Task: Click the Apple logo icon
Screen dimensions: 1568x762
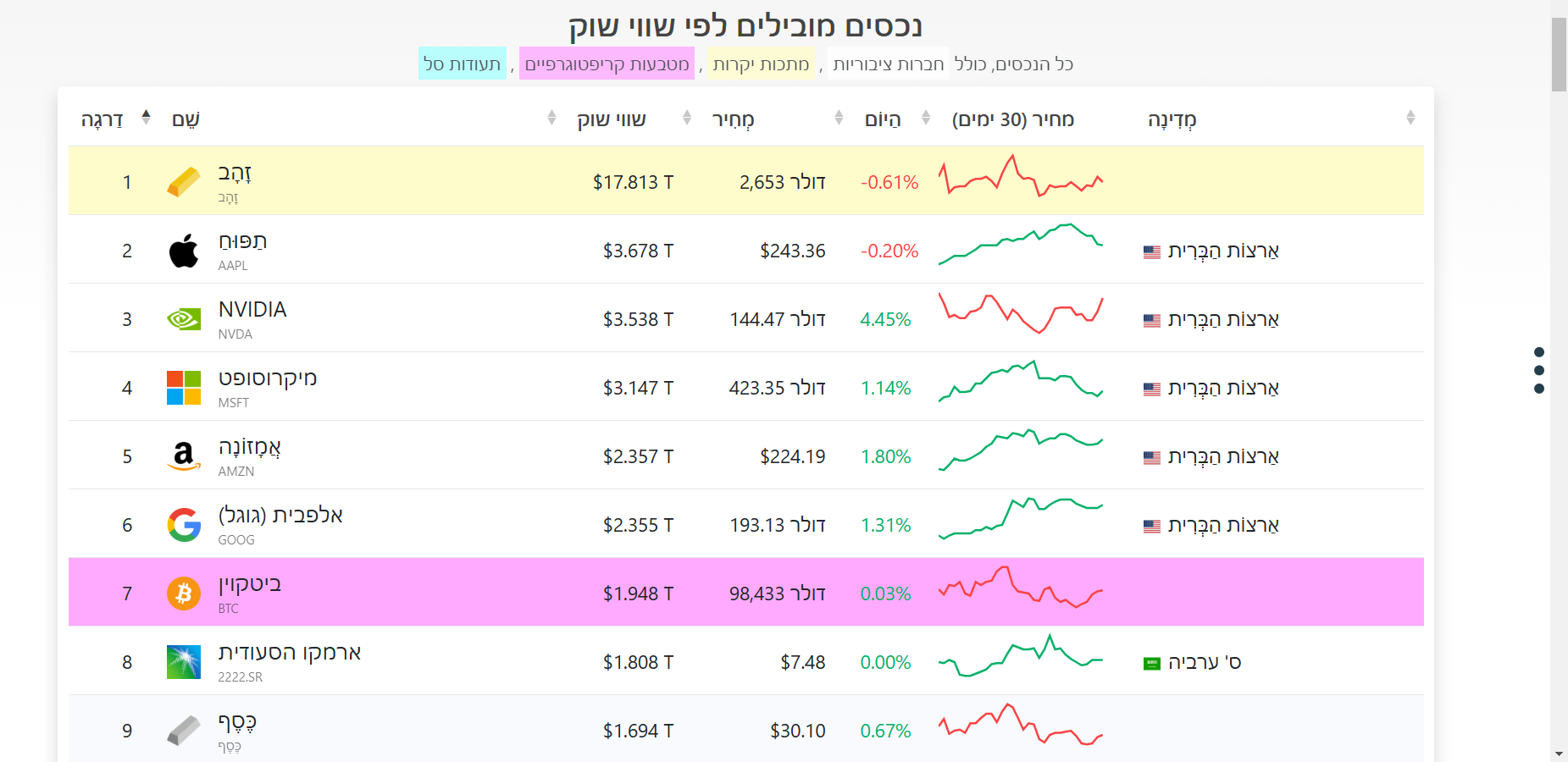Action: [x=184, y=251]
